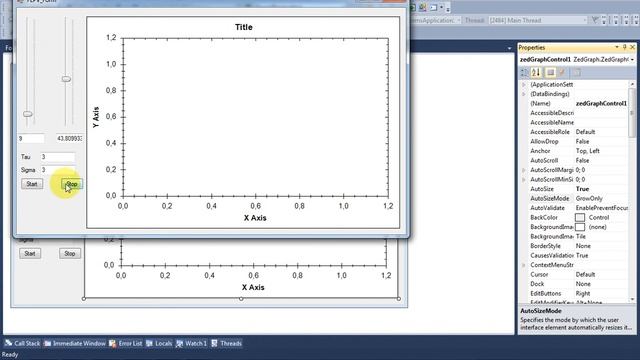Click Start button in the designer form behind
This screenshot has height=360, width=640.
coord(30,253)
